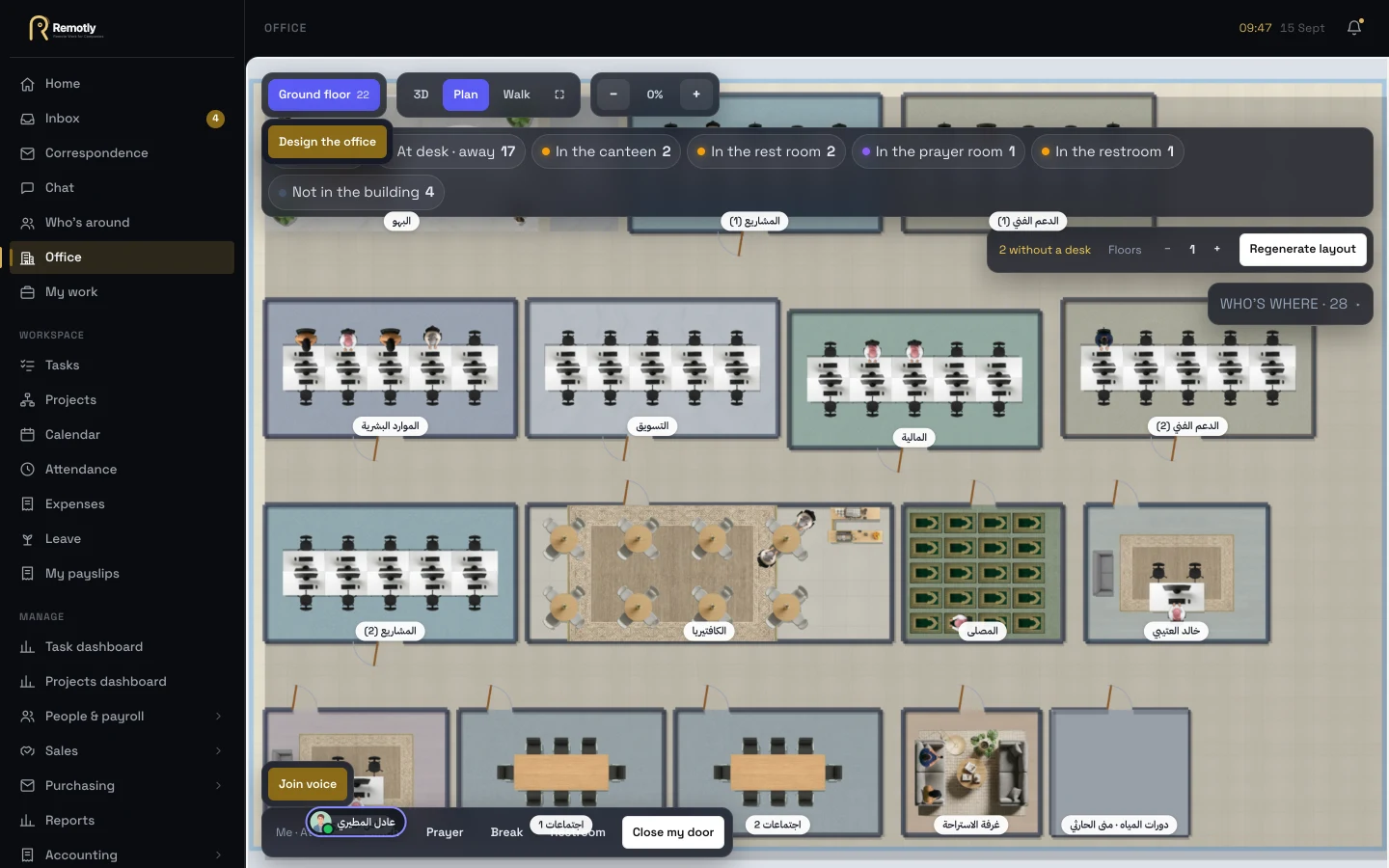Switch to Walk view mode
The image size is (1389, 868).
pyautogui.click(x=516, y=95)
